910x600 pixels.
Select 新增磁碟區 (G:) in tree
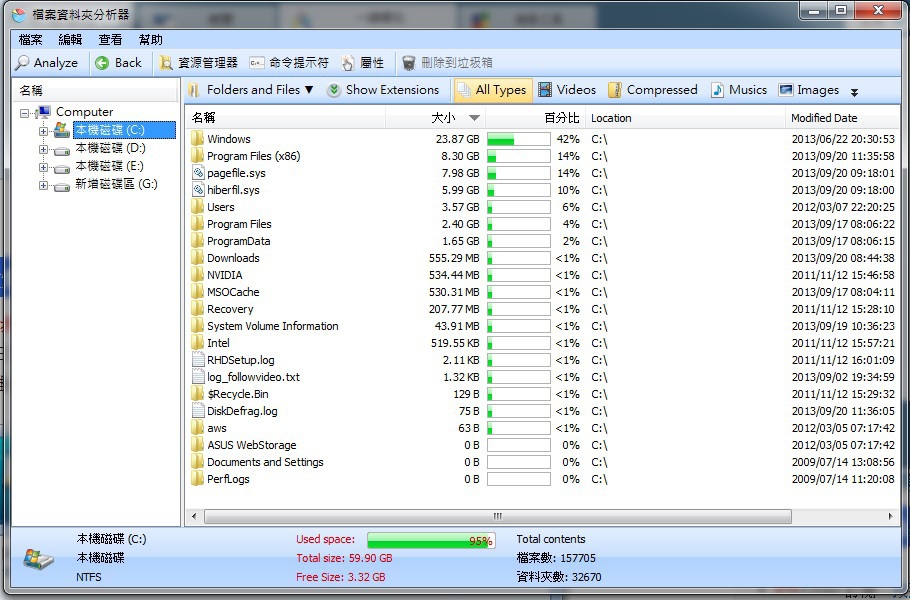(116, 184)
